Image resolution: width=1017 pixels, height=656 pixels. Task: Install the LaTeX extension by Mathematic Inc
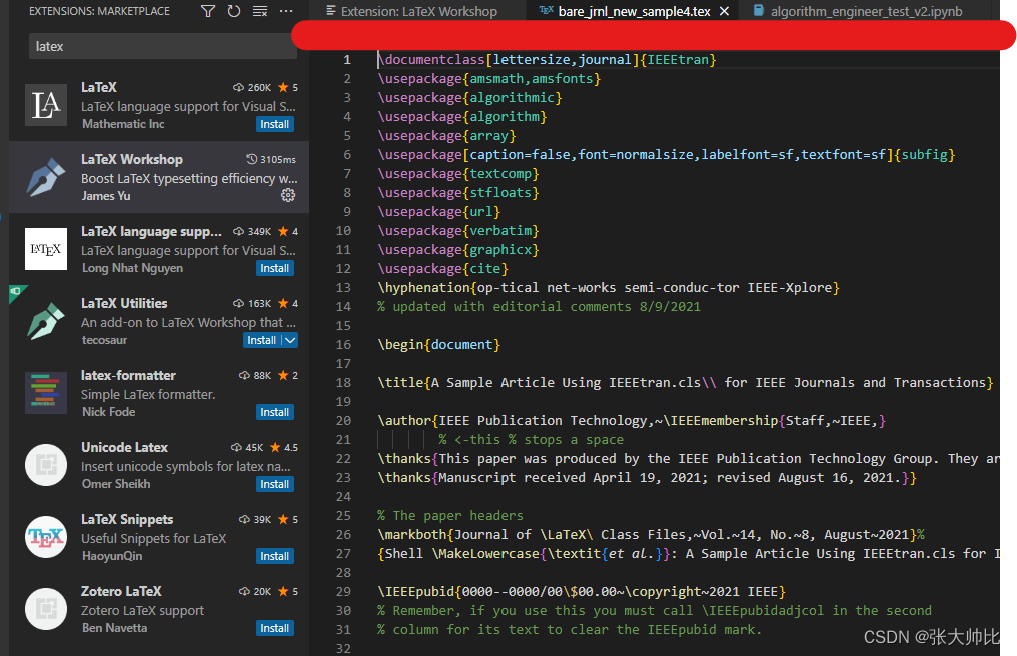[x=274, y=124]
